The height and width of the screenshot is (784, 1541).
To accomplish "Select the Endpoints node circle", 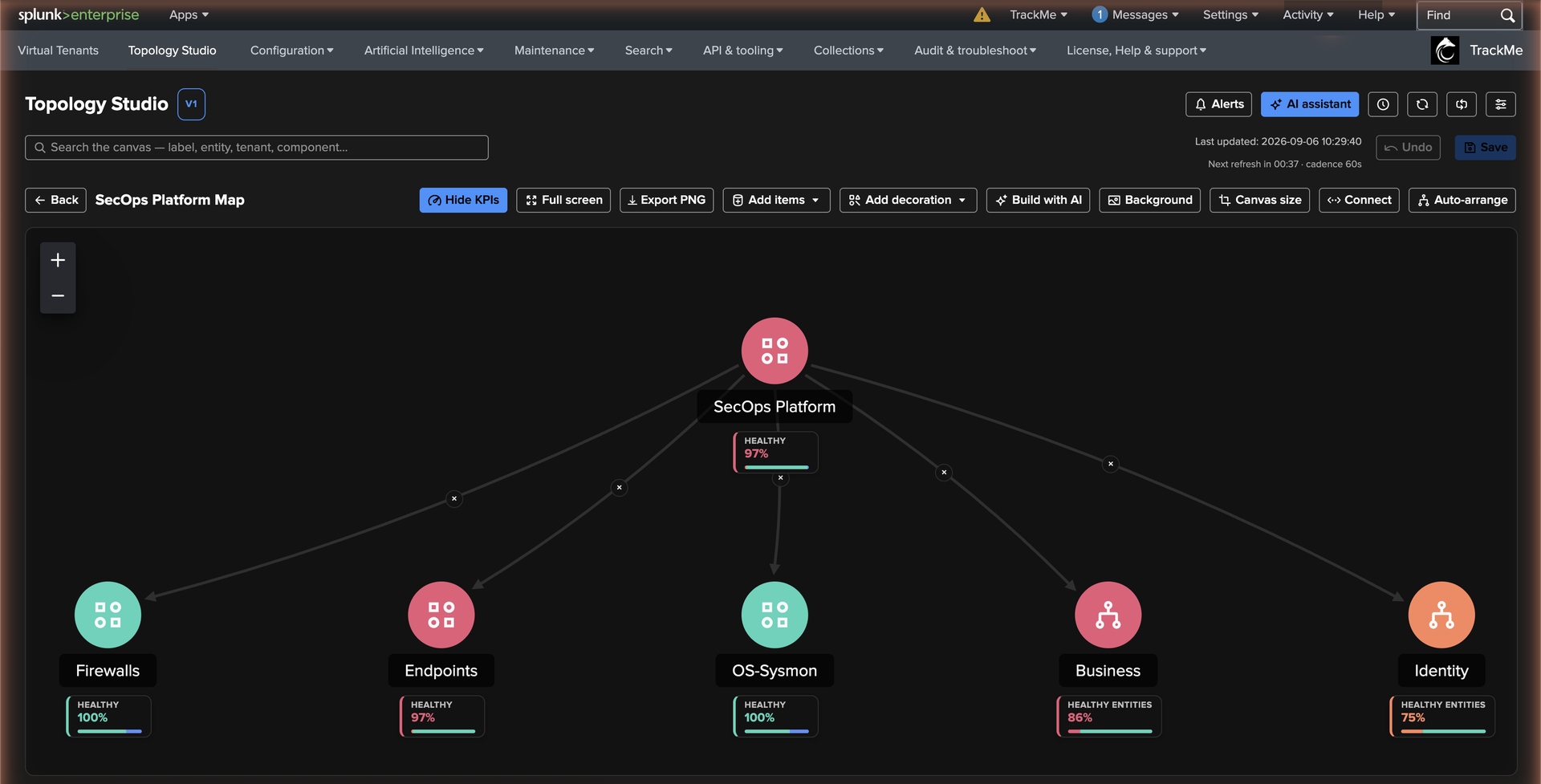I will pyautogui.click(x=441, y=615).
